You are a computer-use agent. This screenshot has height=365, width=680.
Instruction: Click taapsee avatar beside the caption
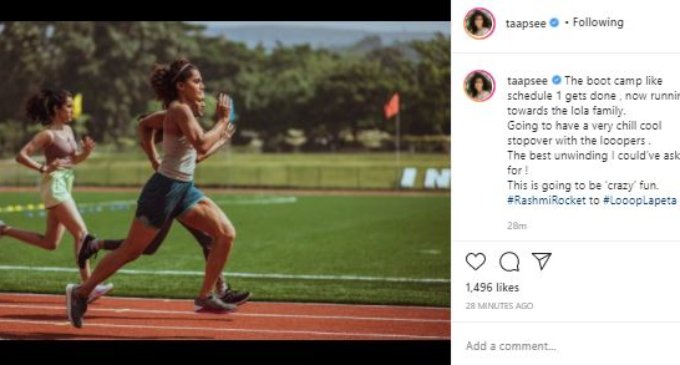tap(479, 86)
